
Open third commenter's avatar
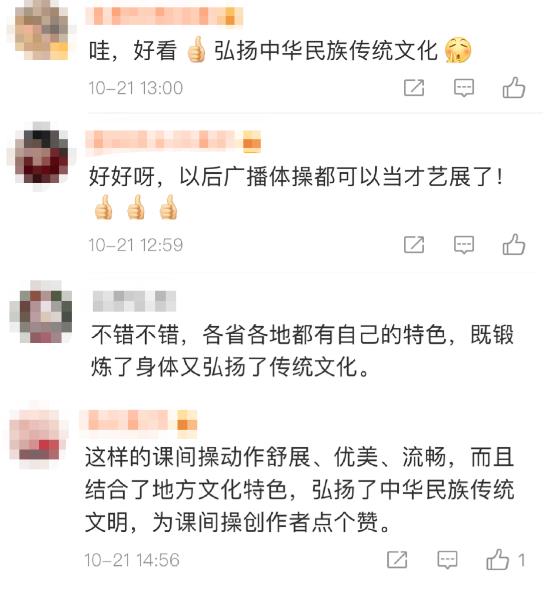click(42, 312)
